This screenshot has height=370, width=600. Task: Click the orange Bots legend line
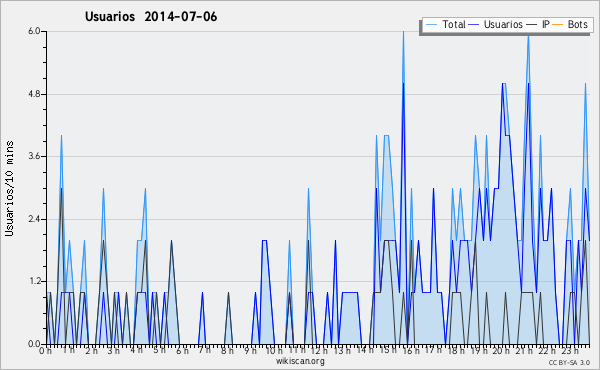click(558, 24)
